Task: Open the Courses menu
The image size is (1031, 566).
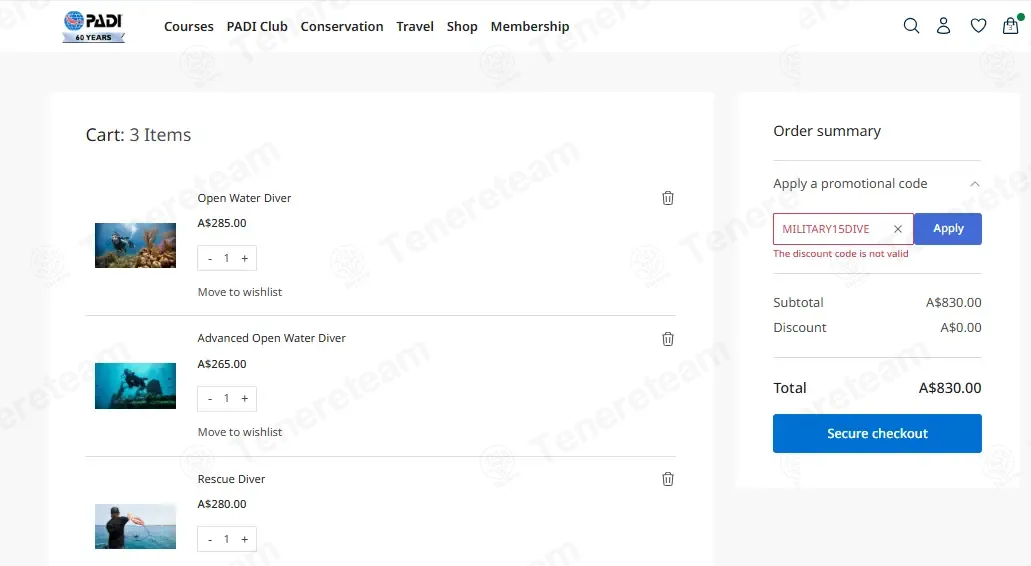Action: 189,26
